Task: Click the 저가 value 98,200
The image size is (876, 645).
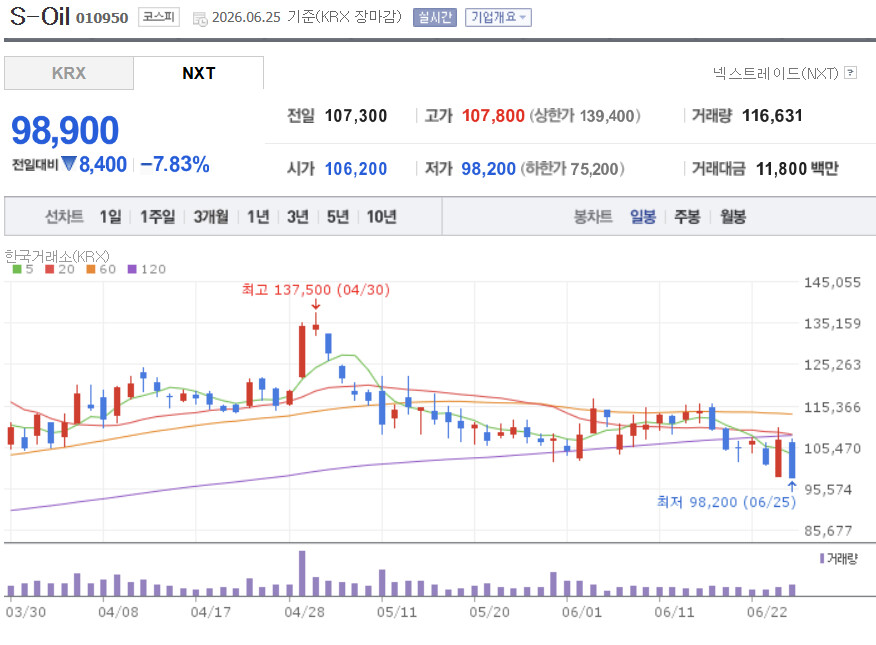Action: (x=488, y=169)
